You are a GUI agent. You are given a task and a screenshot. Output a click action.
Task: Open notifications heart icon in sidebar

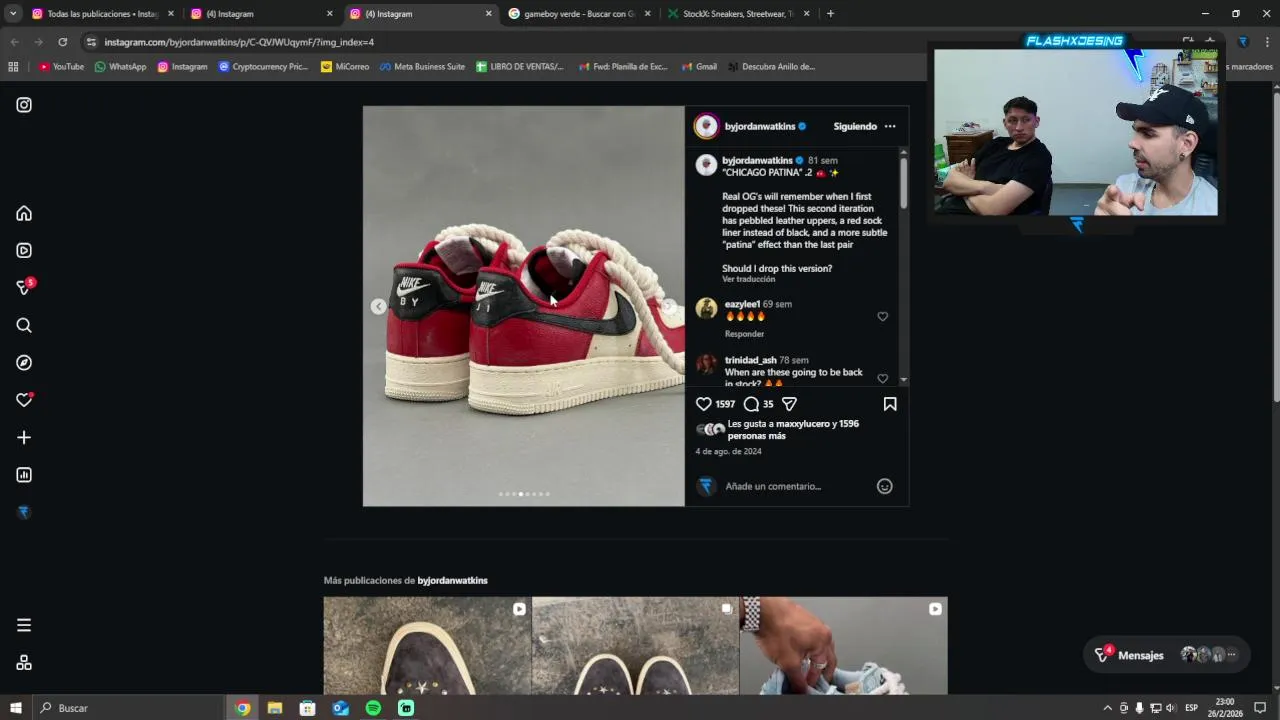[x=24, y=400]
